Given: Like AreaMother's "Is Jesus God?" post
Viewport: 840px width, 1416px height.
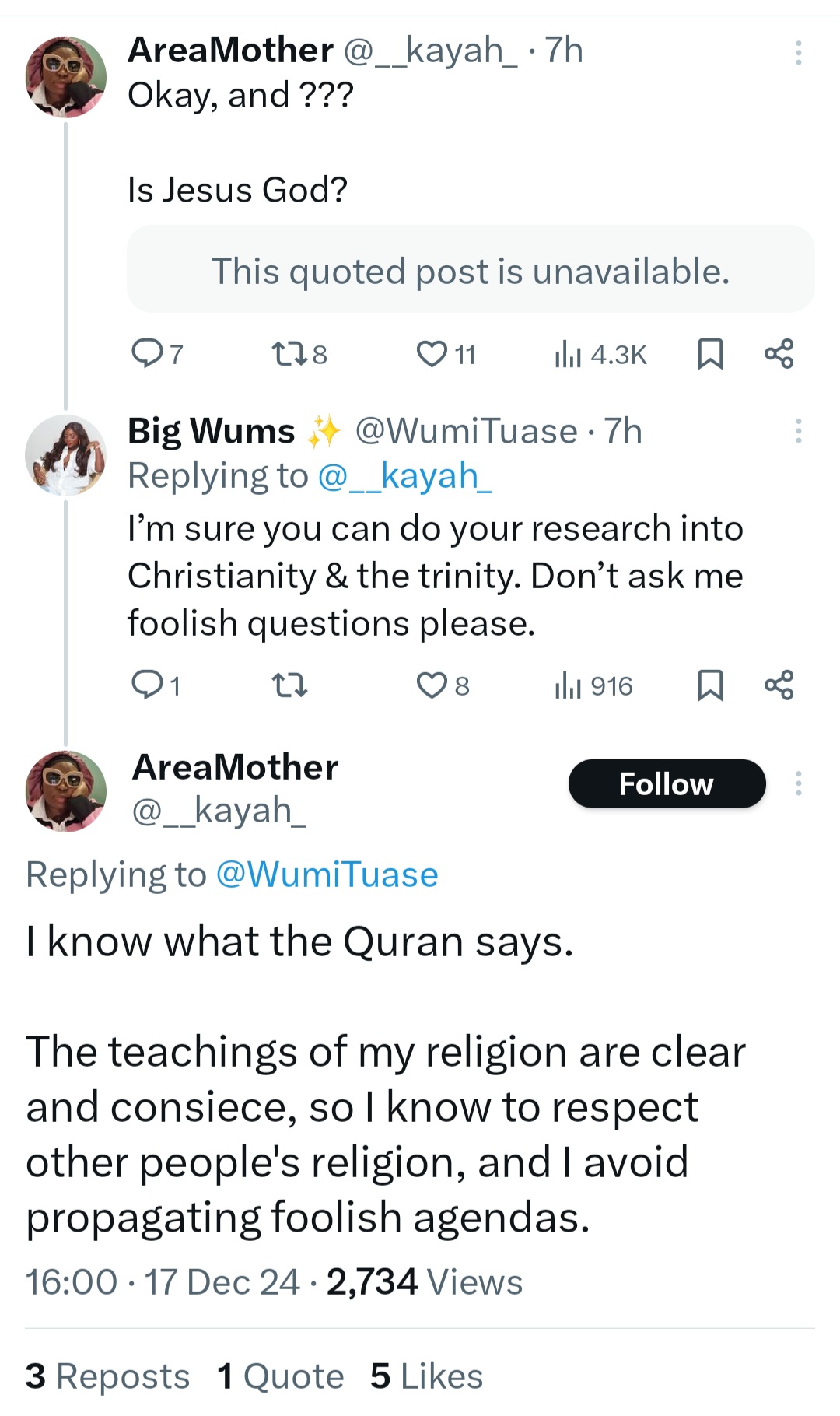Looking at the screenshot, I should pyautogui.click(x=432, y=355).
